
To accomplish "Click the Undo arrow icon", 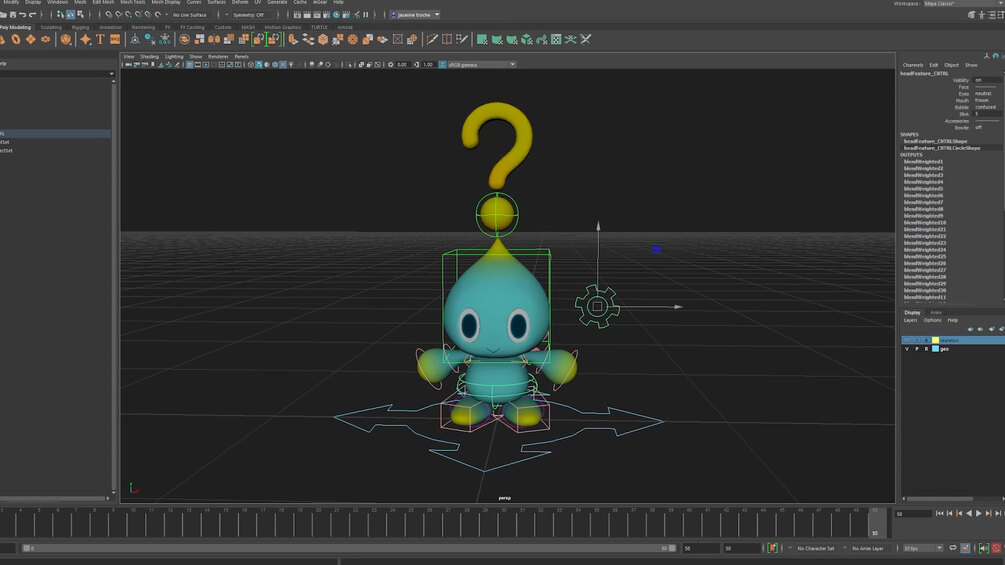I will tap(22, 14).
